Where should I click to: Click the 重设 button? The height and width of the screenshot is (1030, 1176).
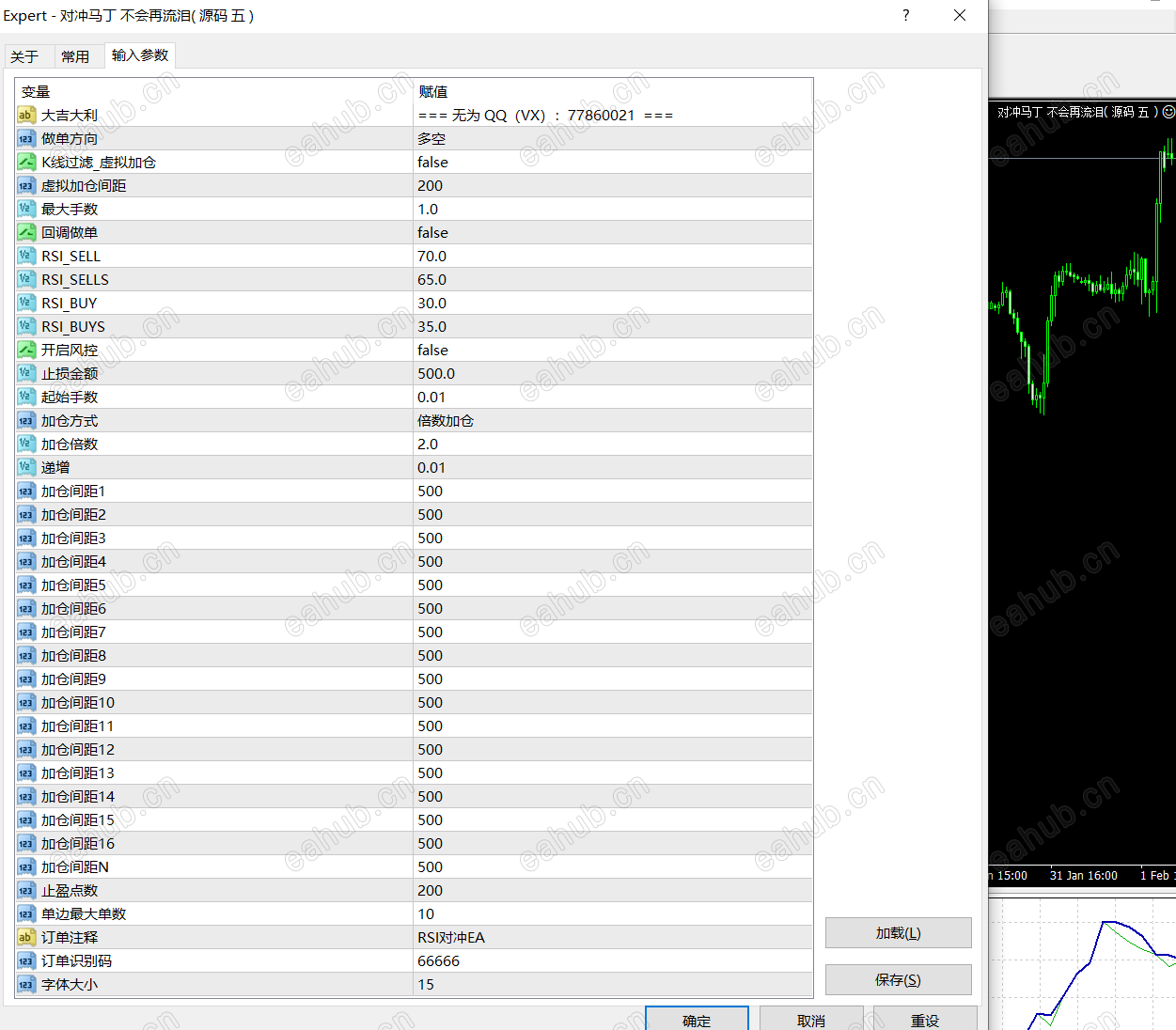[925, 1020]
